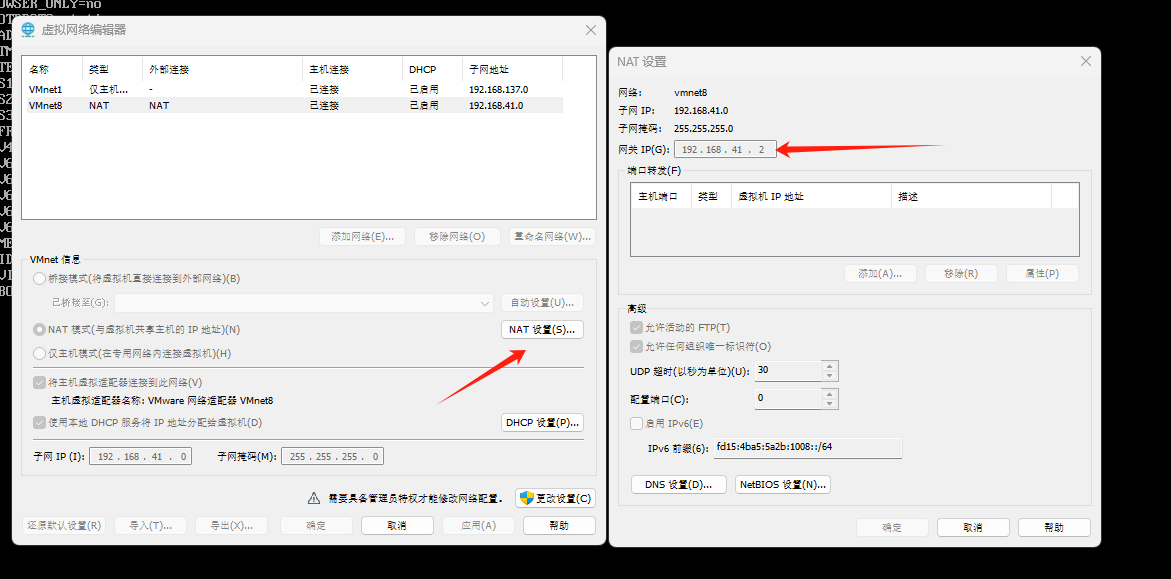Viewport: 1171px width, 579px height.
Task: Click 确定 in Virtual Network Editor
Action: click(316, 525)
